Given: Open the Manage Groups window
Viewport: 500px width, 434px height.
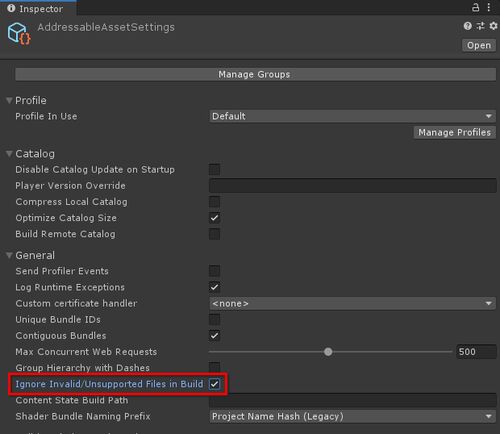Looking at the screenshot, I should pyautogui.click(x=255, y=74).
